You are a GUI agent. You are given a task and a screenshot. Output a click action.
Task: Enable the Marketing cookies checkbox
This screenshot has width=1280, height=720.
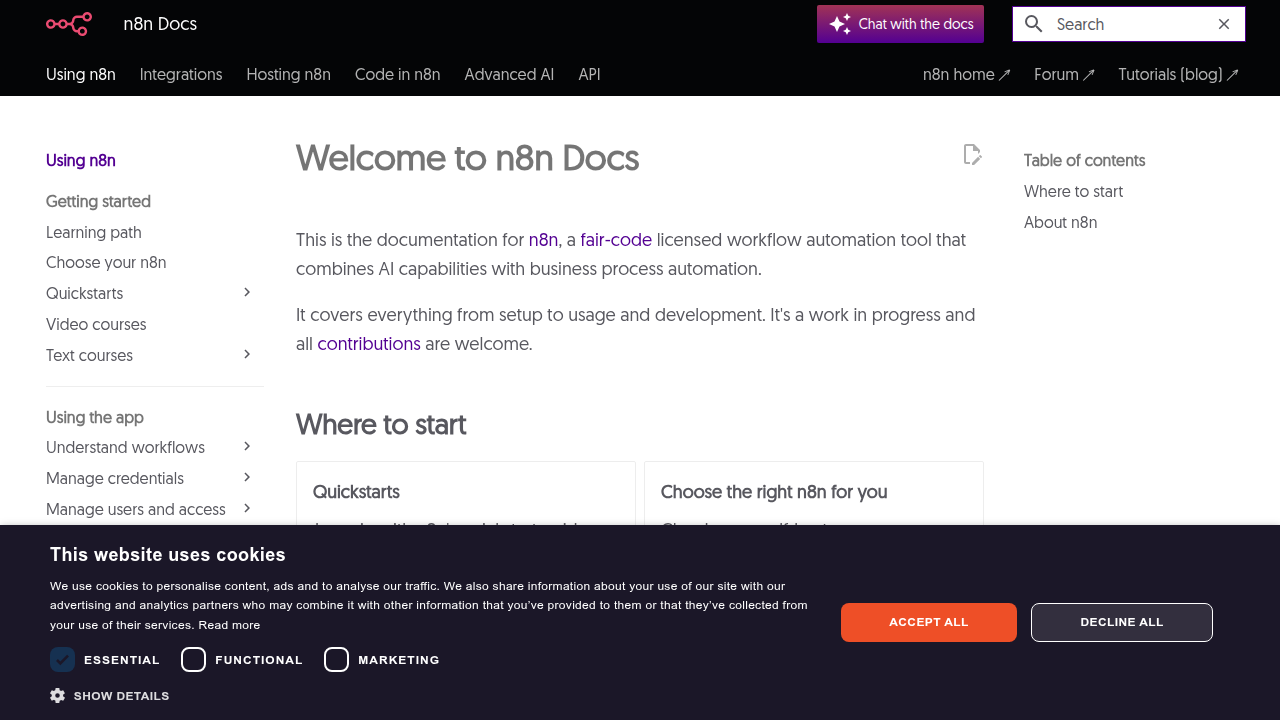pyautogui.click(x=337, y=659)
